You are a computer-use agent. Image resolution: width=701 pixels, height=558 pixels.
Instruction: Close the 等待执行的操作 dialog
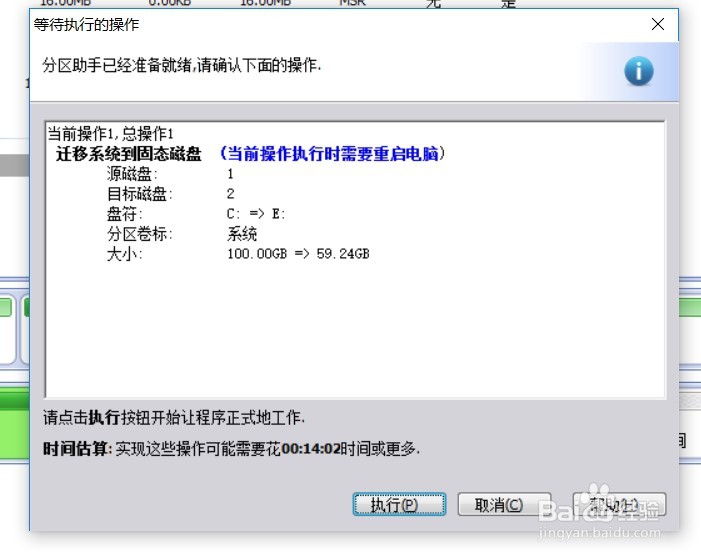[658, 24]
